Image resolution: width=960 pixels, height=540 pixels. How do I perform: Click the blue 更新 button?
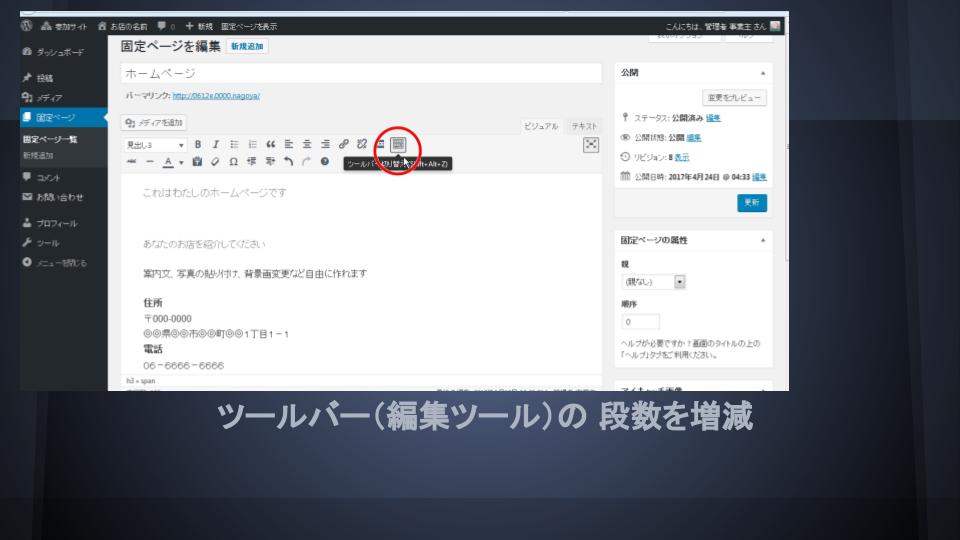pyautogui.click(x=751, y=203)
